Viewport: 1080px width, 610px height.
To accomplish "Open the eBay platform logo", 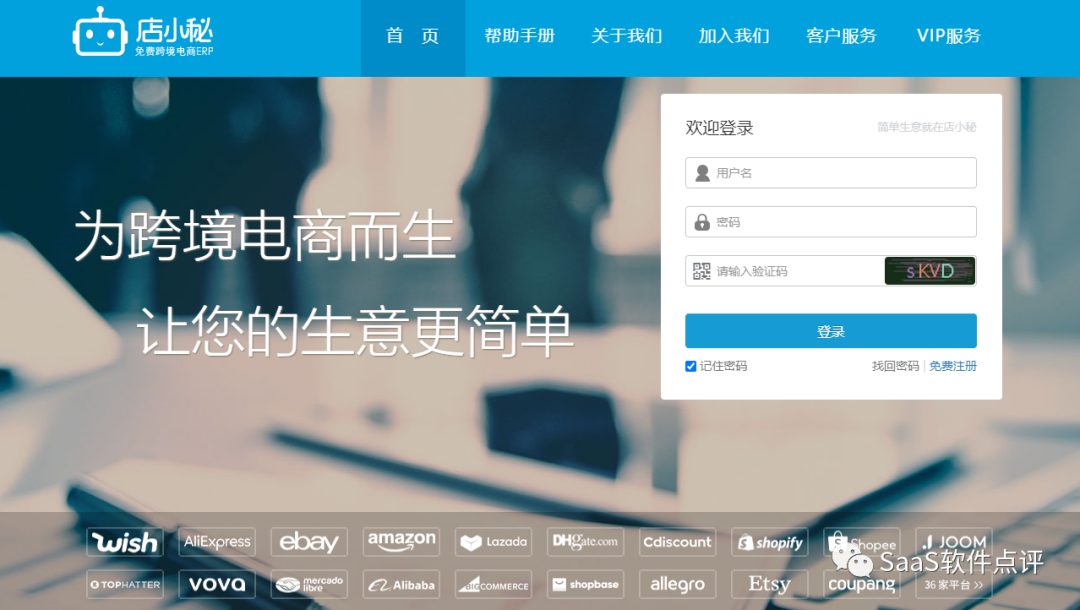I will pyautogui.click(x=308, y=542).
